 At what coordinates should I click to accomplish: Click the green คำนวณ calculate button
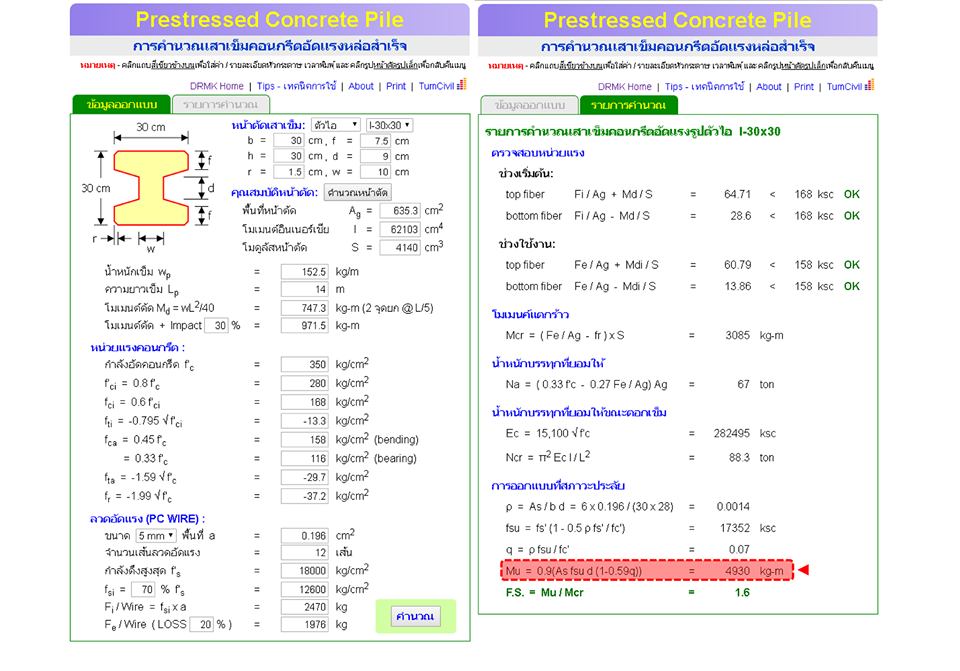(415, 616)
